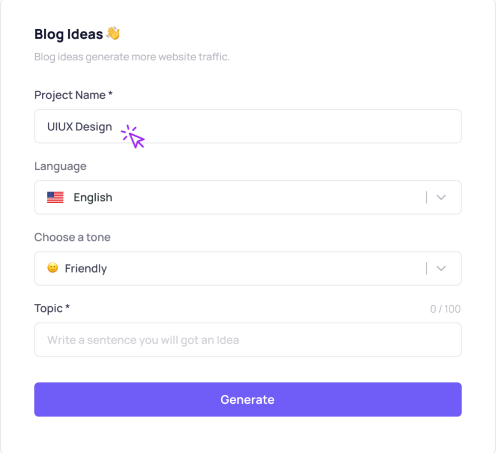Click the purple cursor sparkle icon

[x=133, y=137]
